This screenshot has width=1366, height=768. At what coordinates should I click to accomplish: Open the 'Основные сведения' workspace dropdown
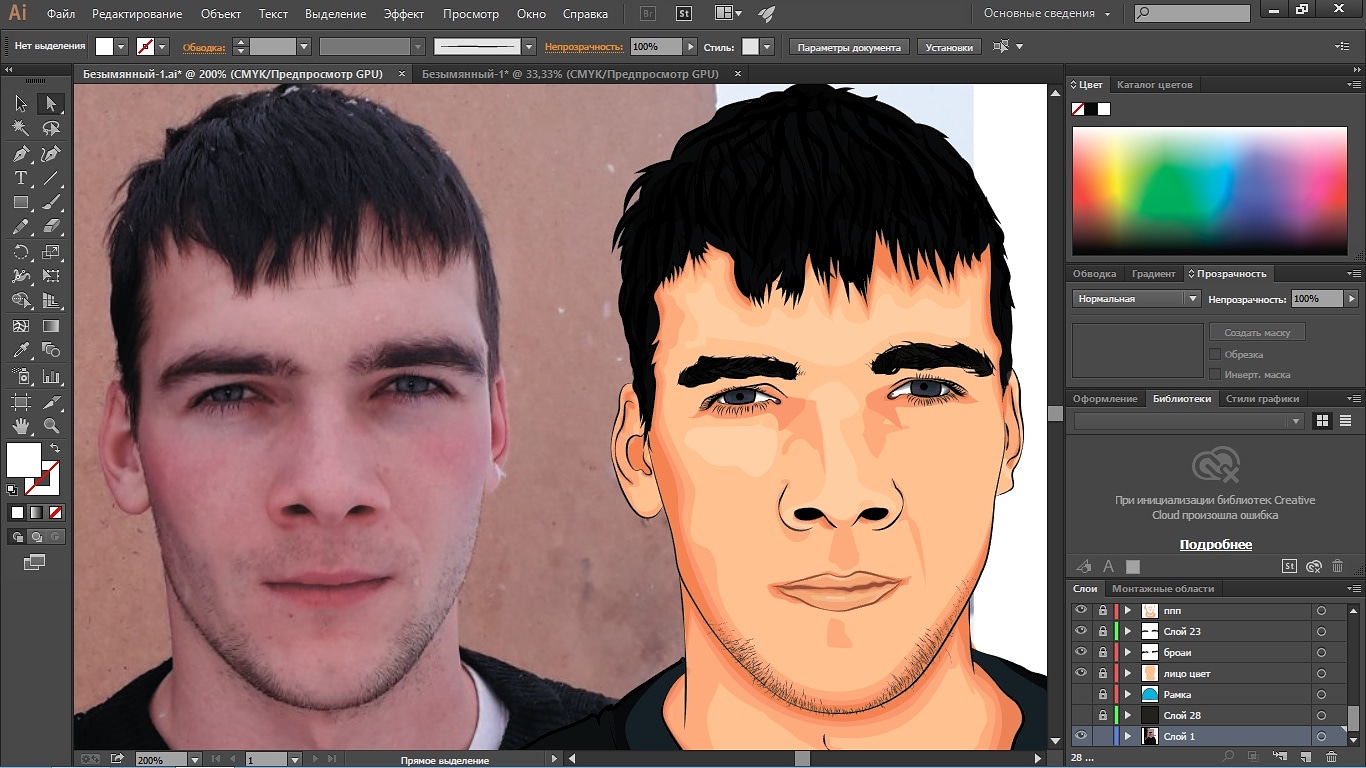(1047, 14)
